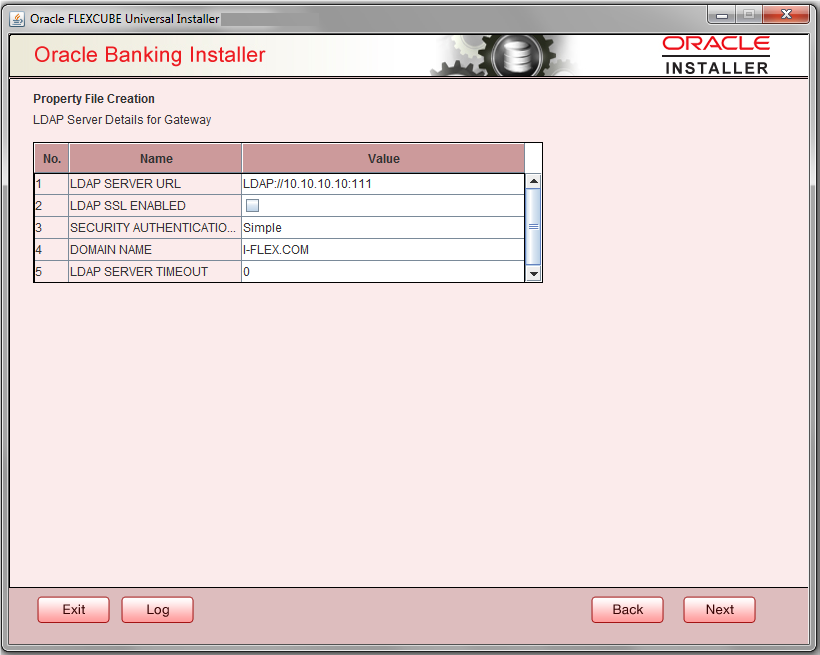Viewport: 820px width, 655px height.
Task: Click the Name column header
Action: click(155, 159)
